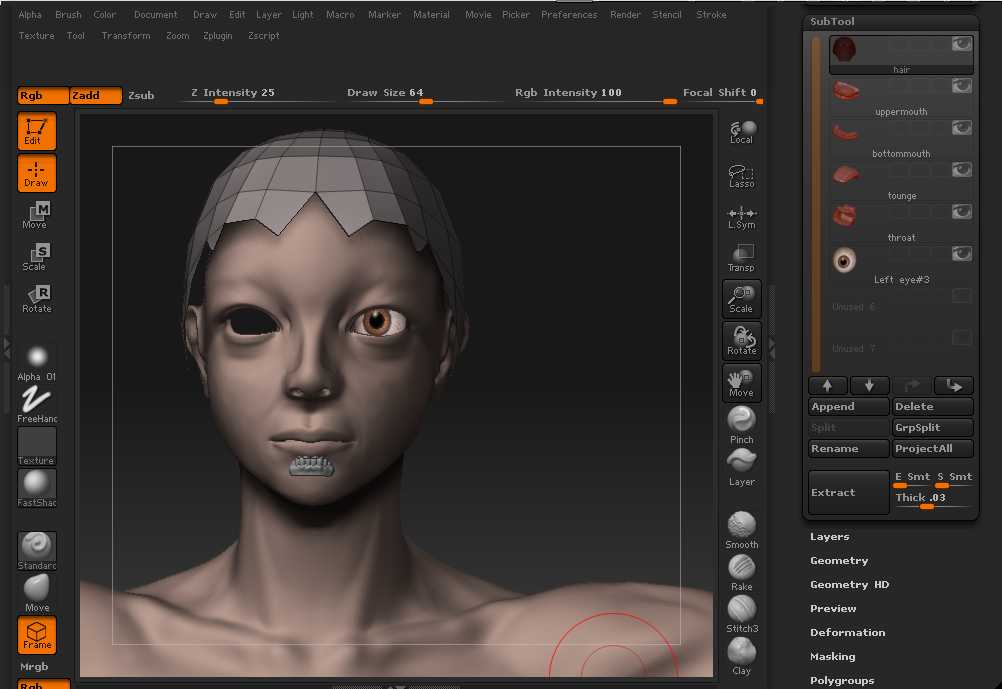Viewport: 1002px width, 689px height.
Task: Select the Clay brush
Action: coord(741,655)
